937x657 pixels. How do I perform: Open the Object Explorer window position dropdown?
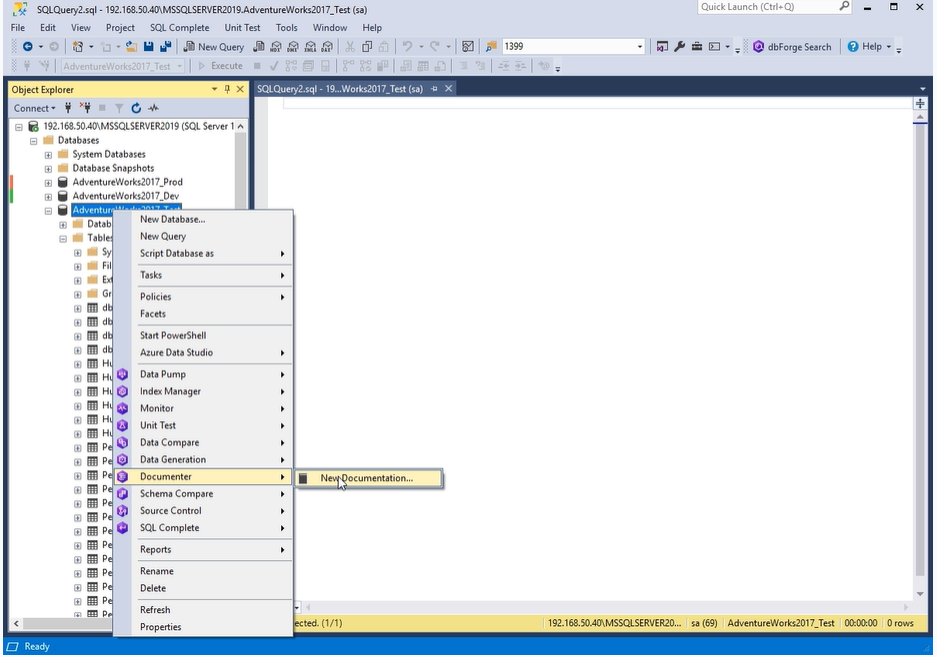tap(214, 89)
